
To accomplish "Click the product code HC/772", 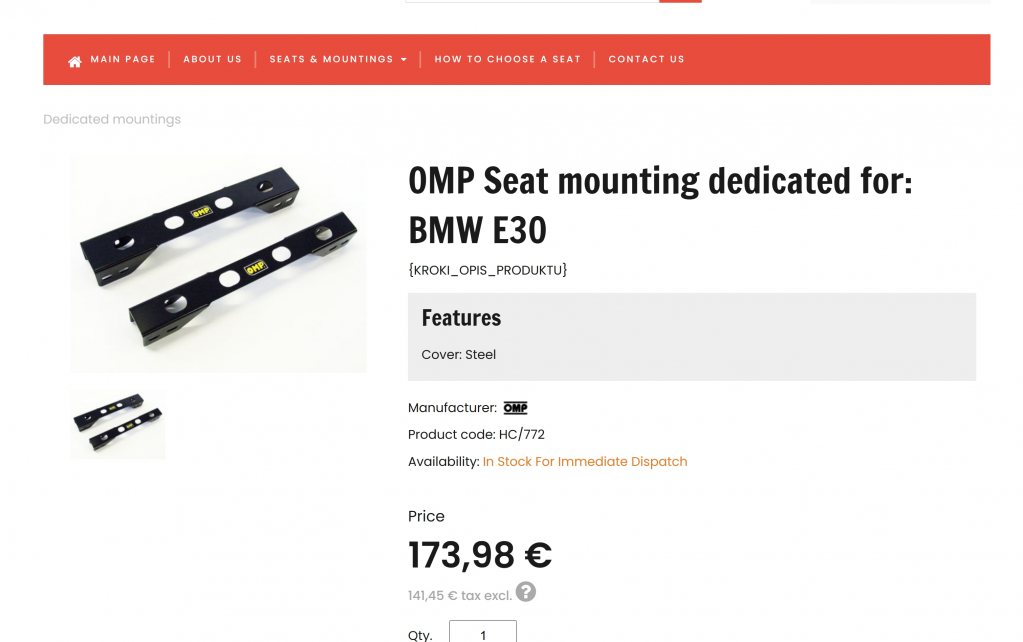I will point(521,435).
